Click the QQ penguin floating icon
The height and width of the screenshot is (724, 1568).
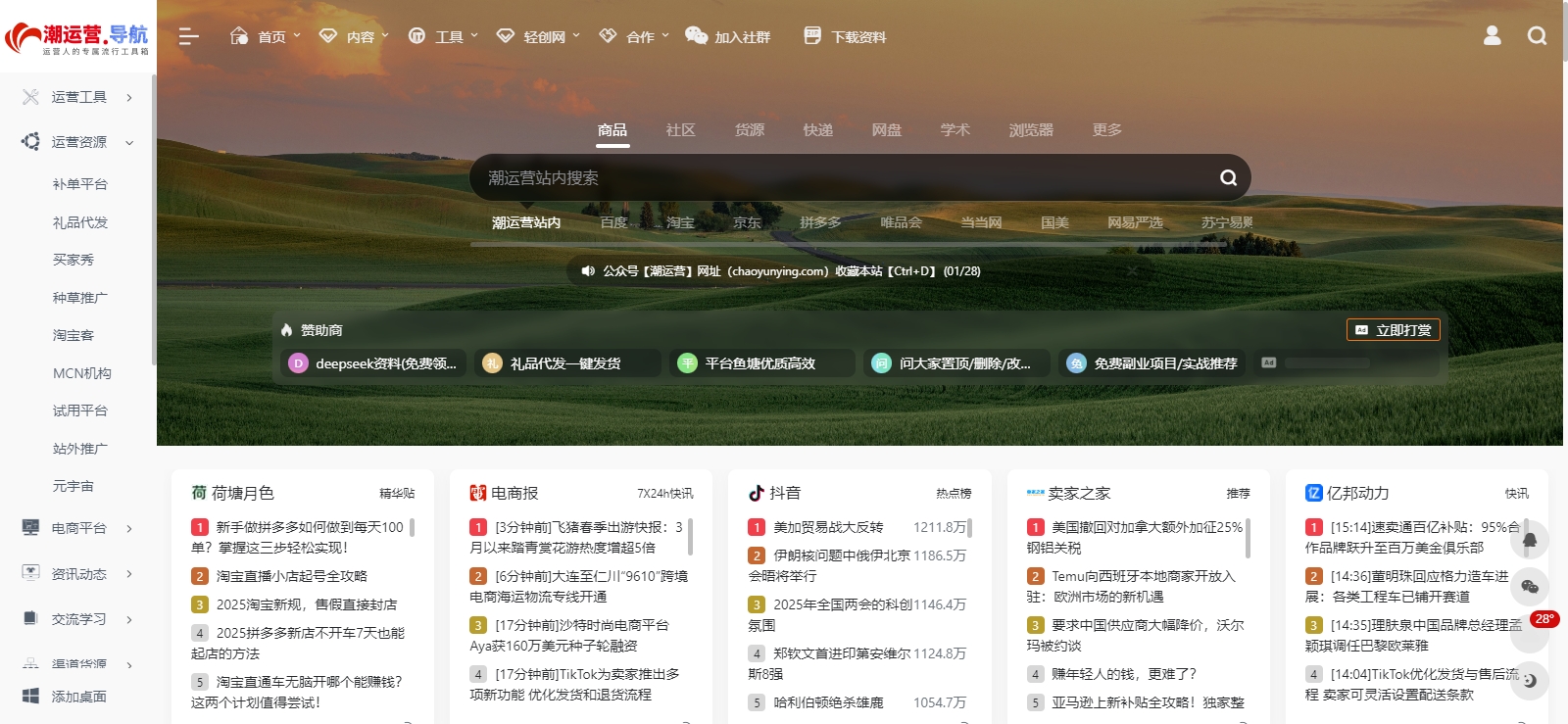coord(1529,539)
